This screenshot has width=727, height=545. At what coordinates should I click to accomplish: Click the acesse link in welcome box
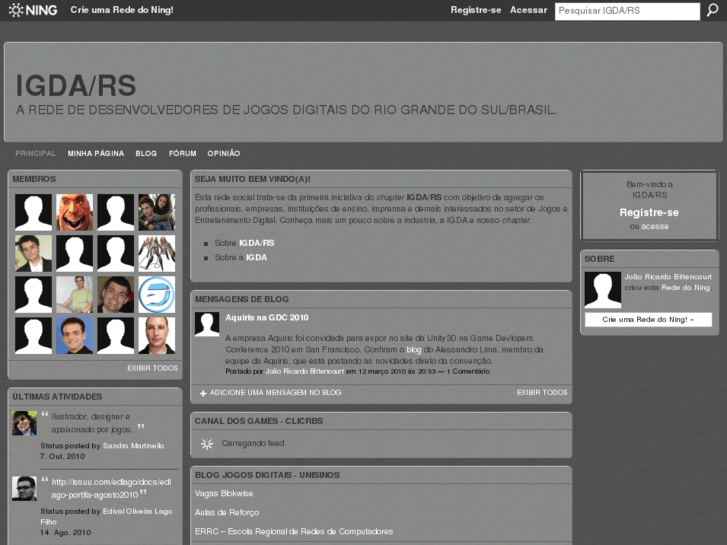point(655,226)
